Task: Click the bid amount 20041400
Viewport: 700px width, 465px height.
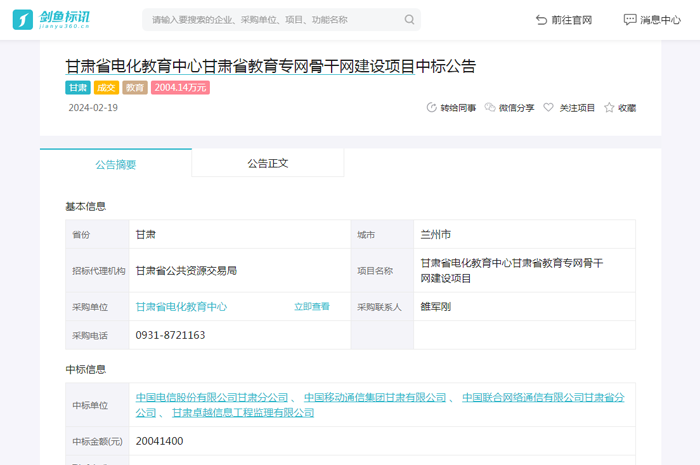Action: coord(159,441)
